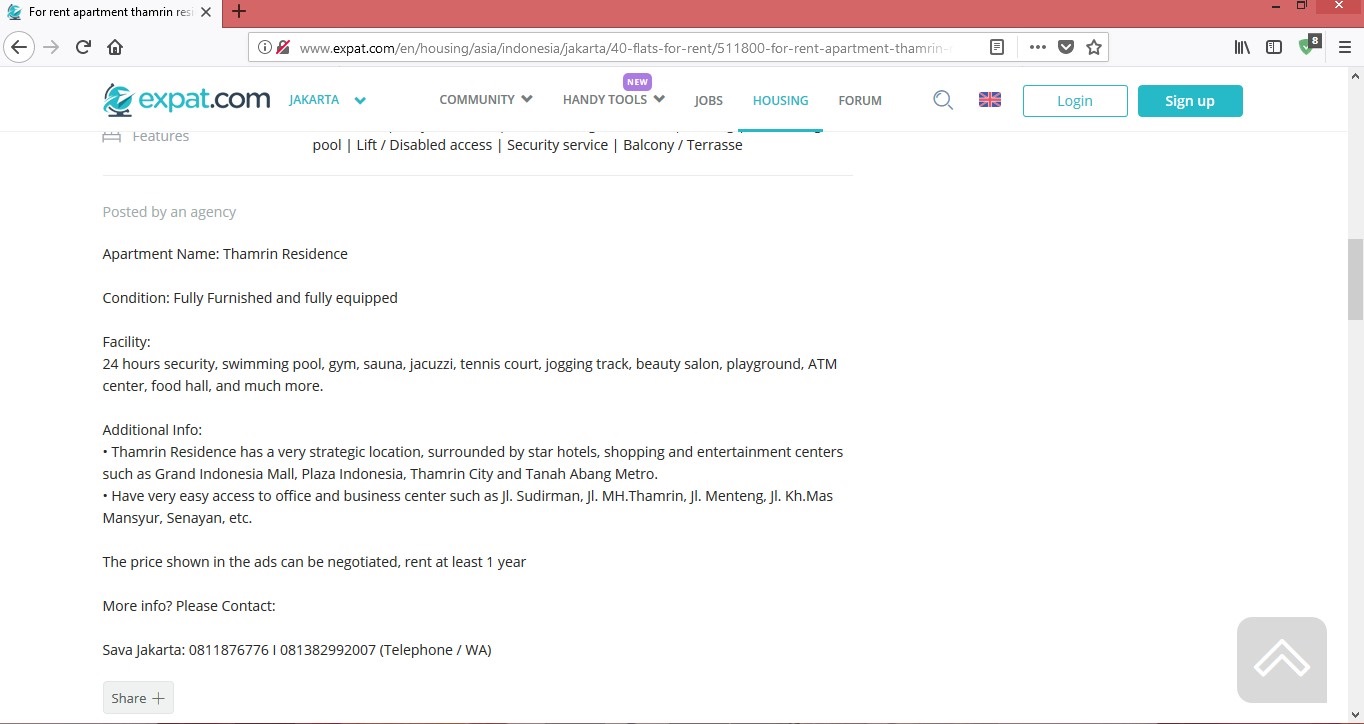The height and width of the screenshot is (724, 1364).
Task: Click the scroll-to-top arrow button
Action: 1281,660
